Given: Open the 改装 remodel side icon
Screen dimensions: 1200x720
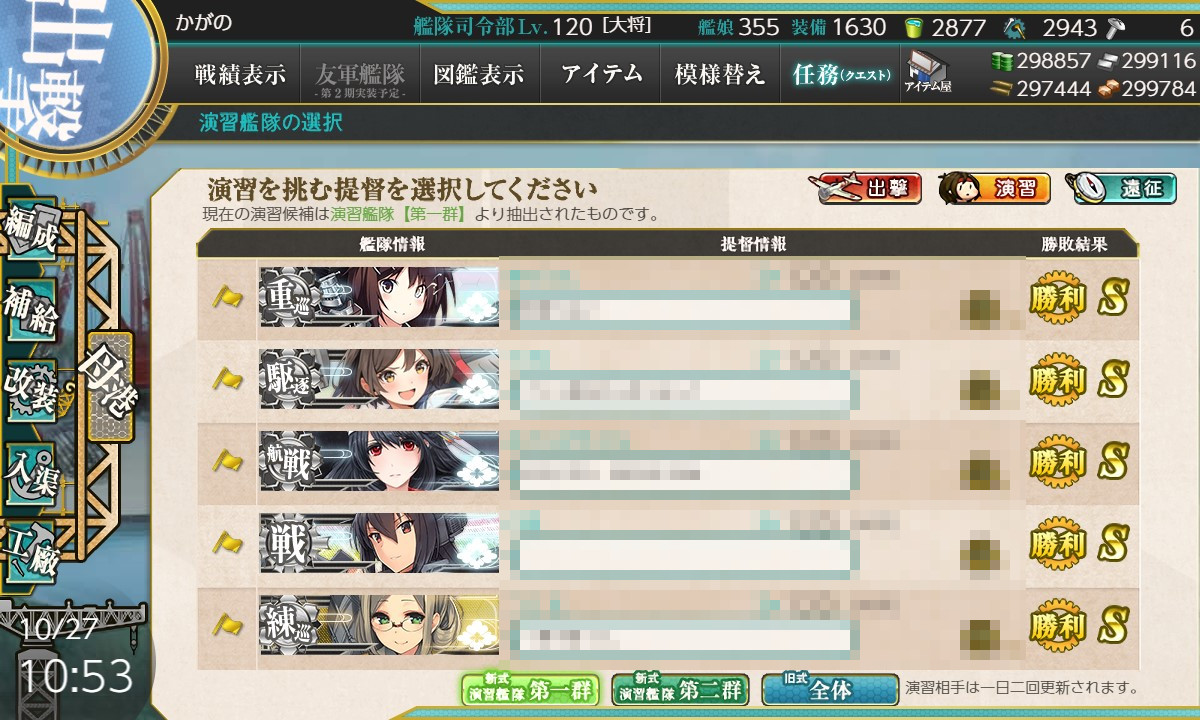Looking at the screenshot, I should [32, 390].
